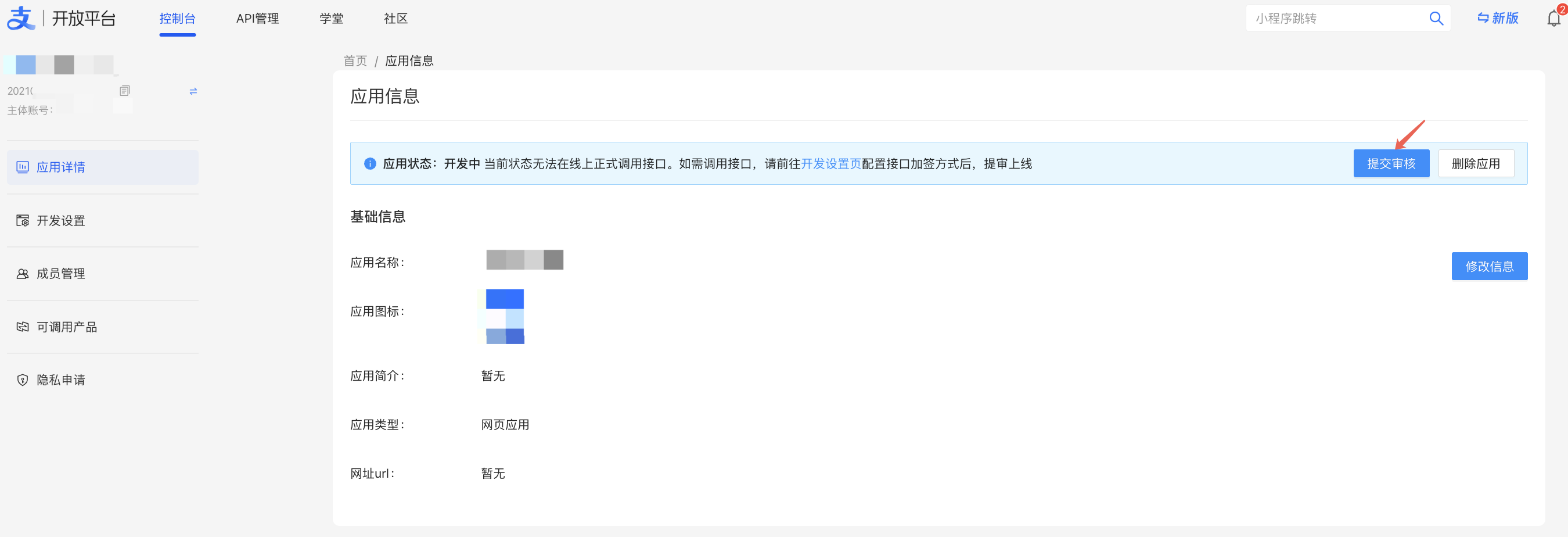The height and width of the screenshot is (537, 1568).
Task: Go to 学堂 in top navigation
Action: coord(331,18)
